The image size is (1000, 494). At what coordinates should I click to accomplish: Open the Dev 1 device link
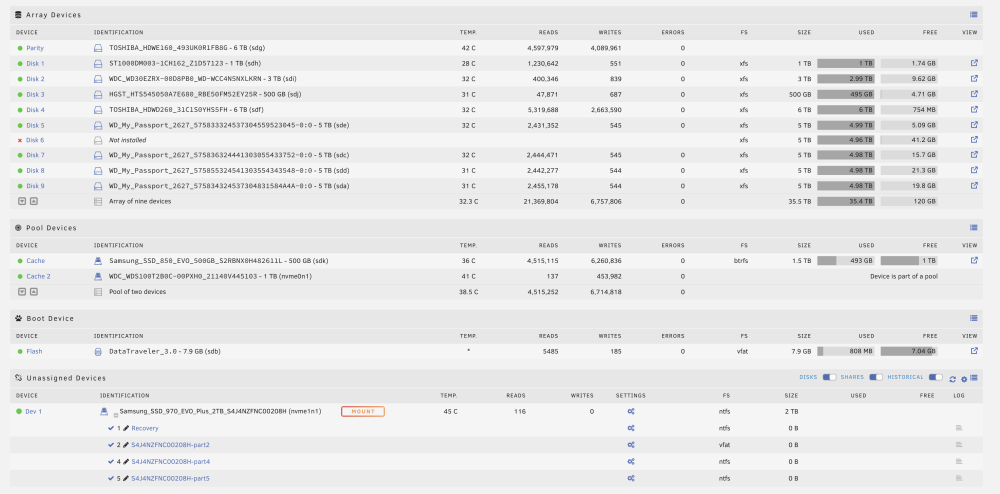tap(33, 411)
